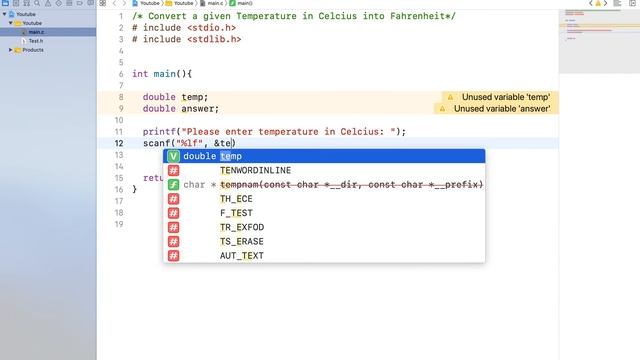The width and height of the screenshot is (640, 360).
Task: Go back with the jump bar arrow
Action: coord(114,3)
